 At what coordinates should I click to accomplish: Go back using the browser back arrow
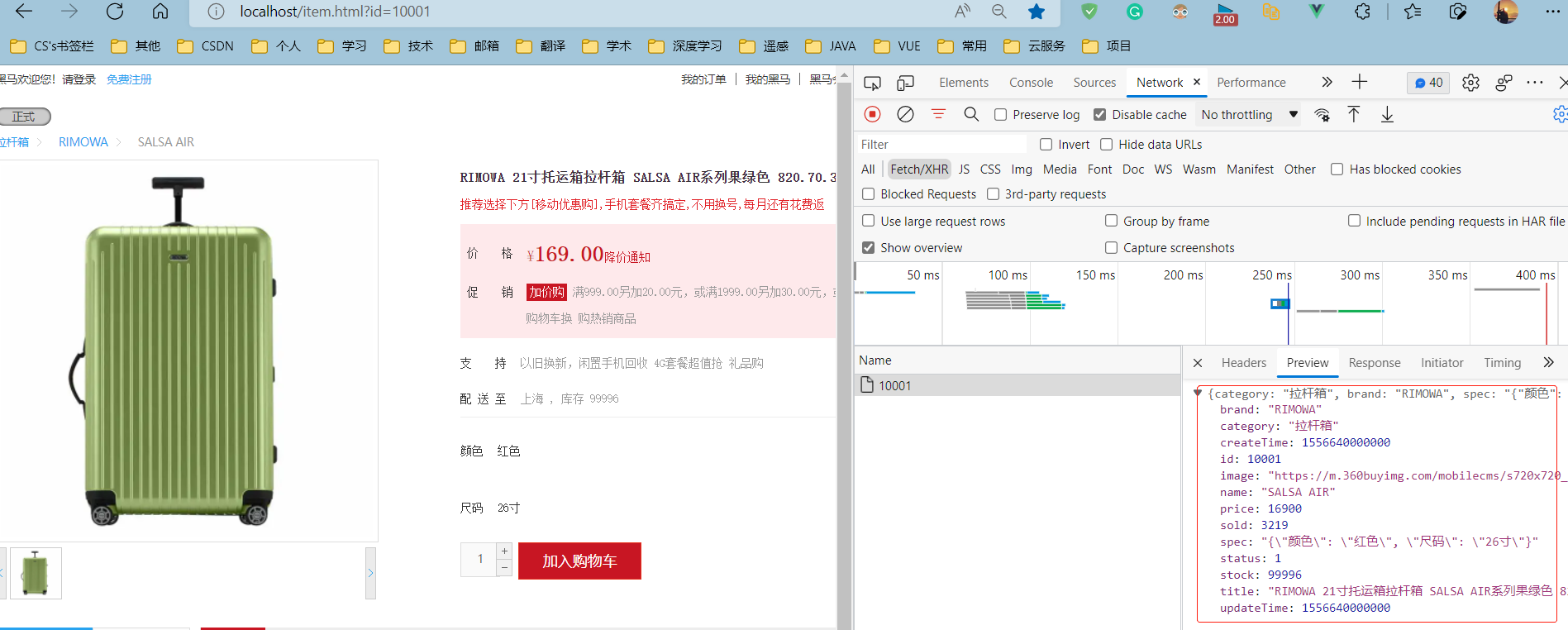click(24, 12)
